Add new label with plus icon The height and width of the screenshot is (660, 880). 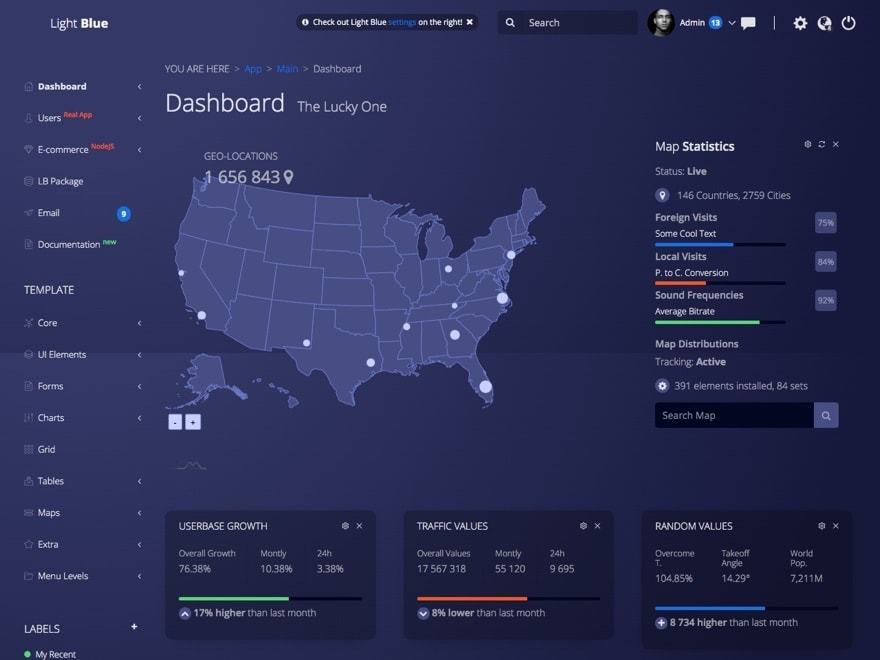tap(134, 627)
